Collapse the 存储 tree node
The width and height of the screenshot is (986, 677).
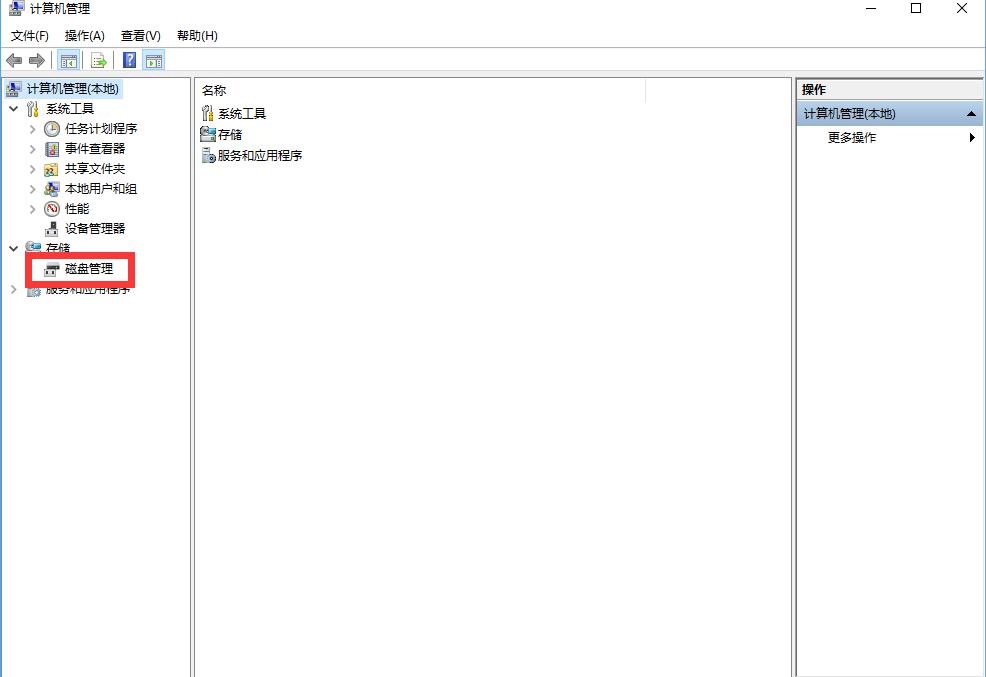click(x=13, y=248)
